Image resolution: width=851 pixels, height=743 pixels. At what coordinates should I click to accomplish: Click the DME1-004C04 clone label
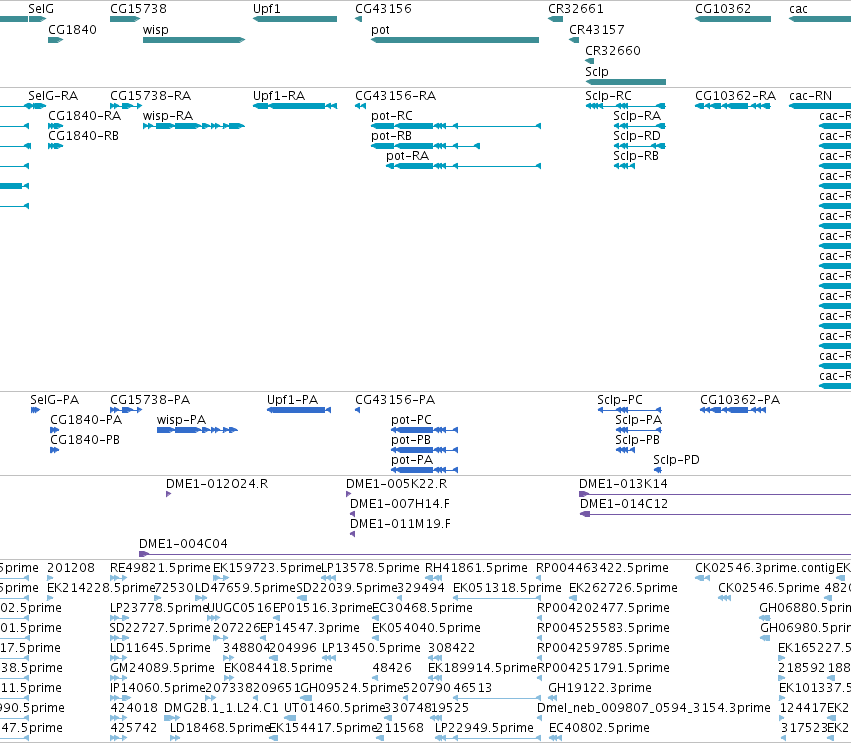(x=183, y=544)
